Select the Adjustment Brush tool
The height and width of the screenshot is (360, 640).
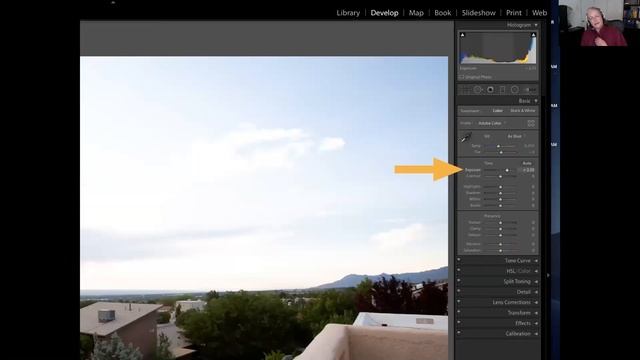click(530, 89)
